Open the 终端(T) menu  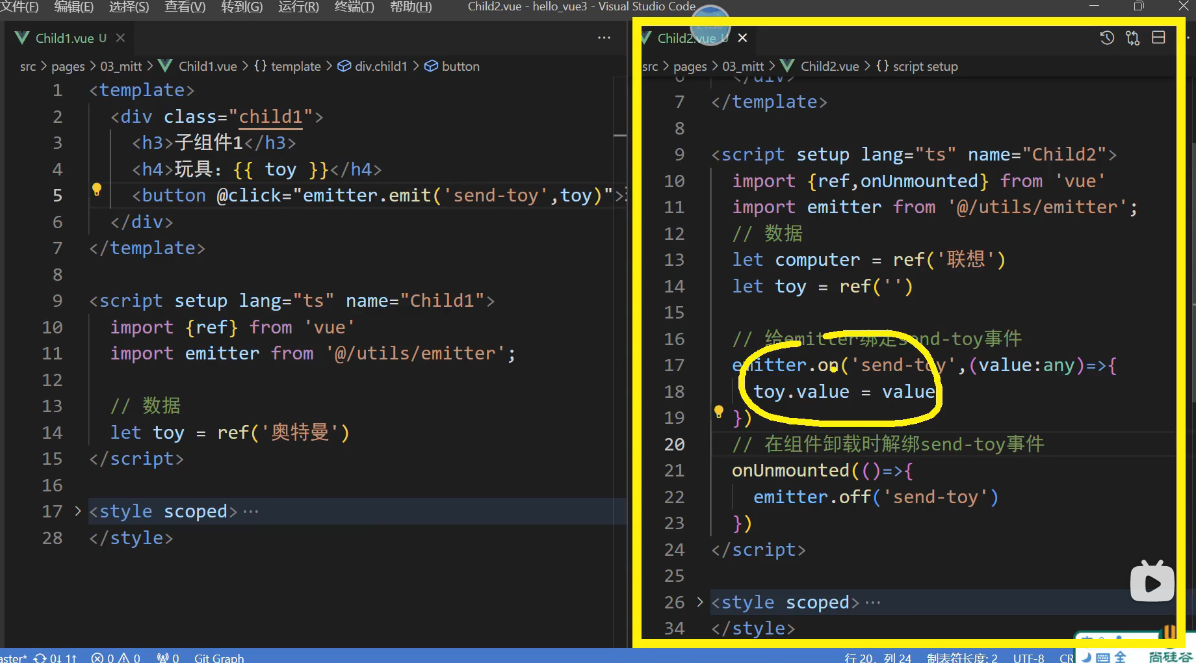pos(354,7)
